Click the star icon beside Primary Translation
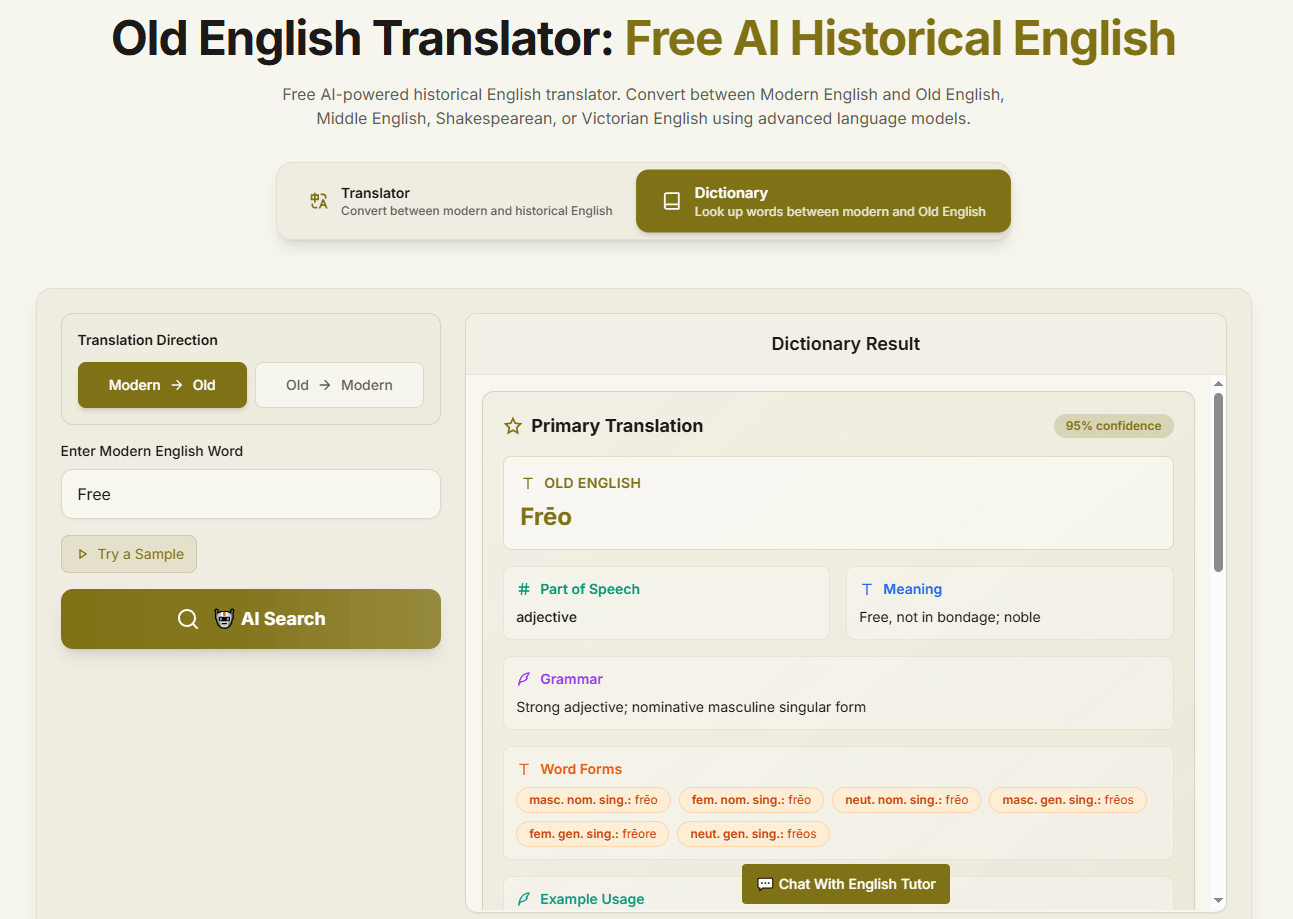Image resolution: width=1293 pixels, height=919 pixels. [513, 426]
